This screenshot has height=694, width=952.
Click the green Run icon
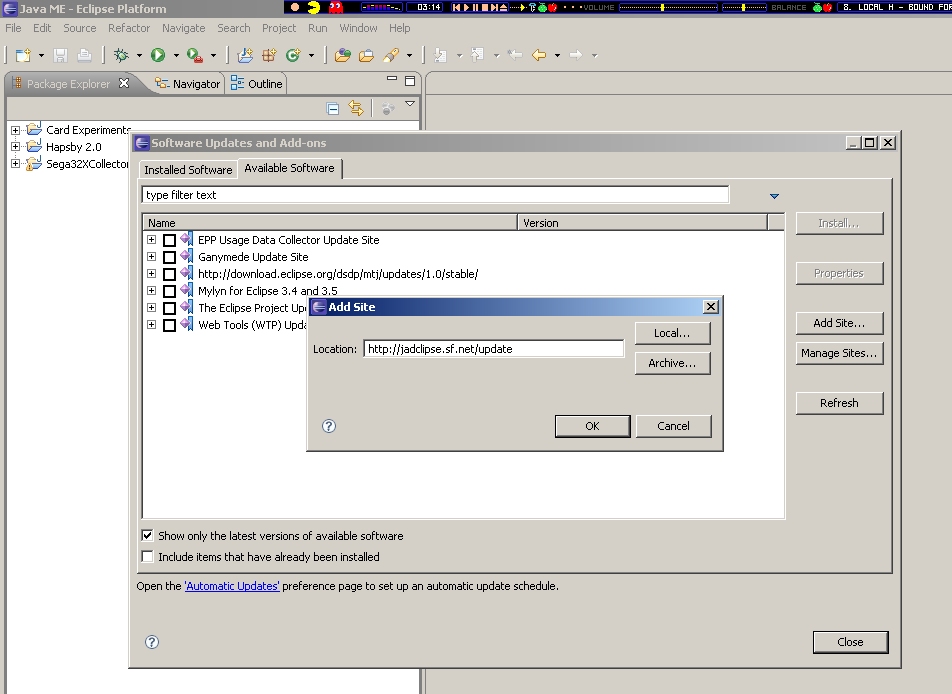point(158,55)
